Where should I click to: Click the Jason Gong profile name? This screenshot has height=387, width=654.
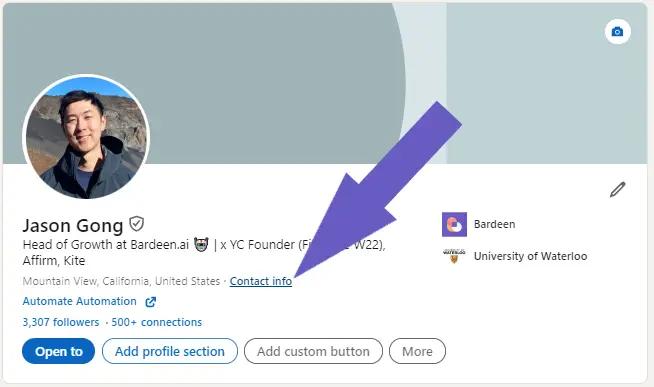click(x=73, y=226)
